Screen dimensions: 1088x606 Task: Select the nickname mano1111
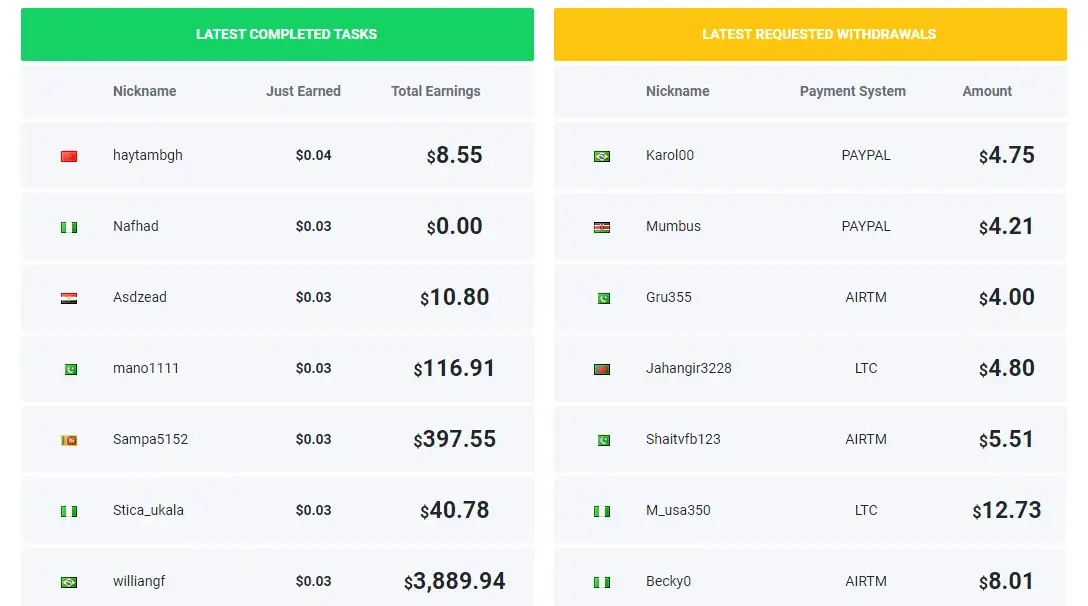(x=146, y=368)
